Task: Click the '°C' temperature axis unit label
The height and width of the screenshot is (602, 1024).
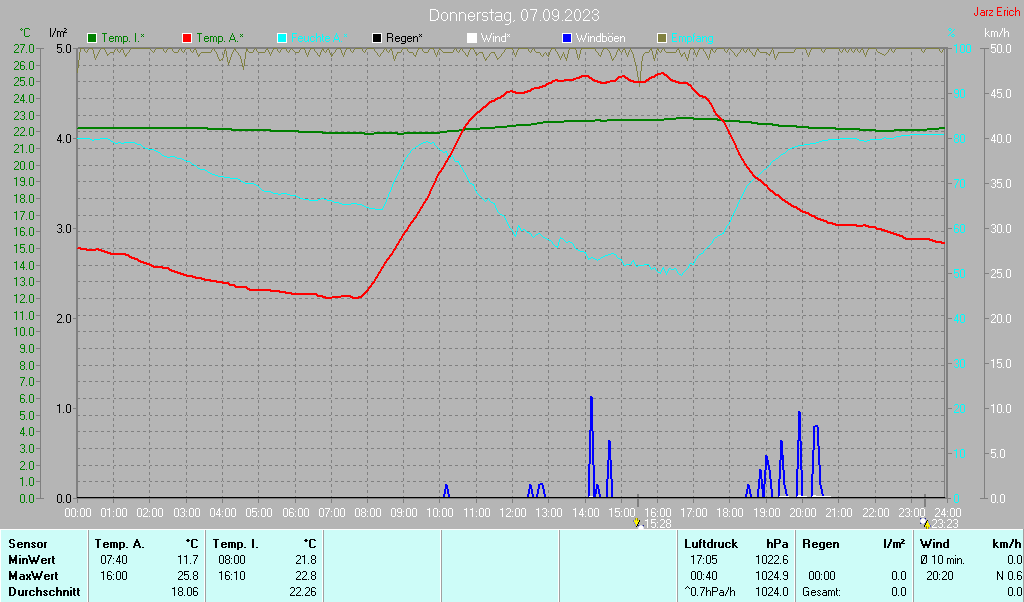Action: point(25,33)
